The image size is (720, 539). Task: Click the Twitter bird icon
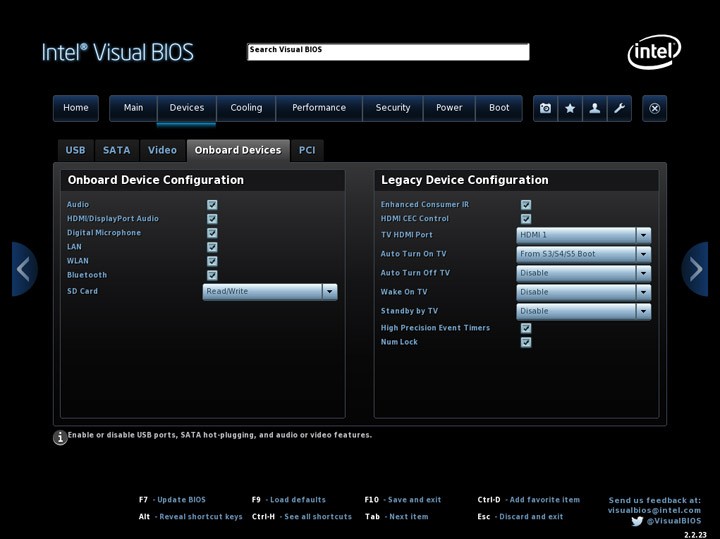(x=637, y=521)
